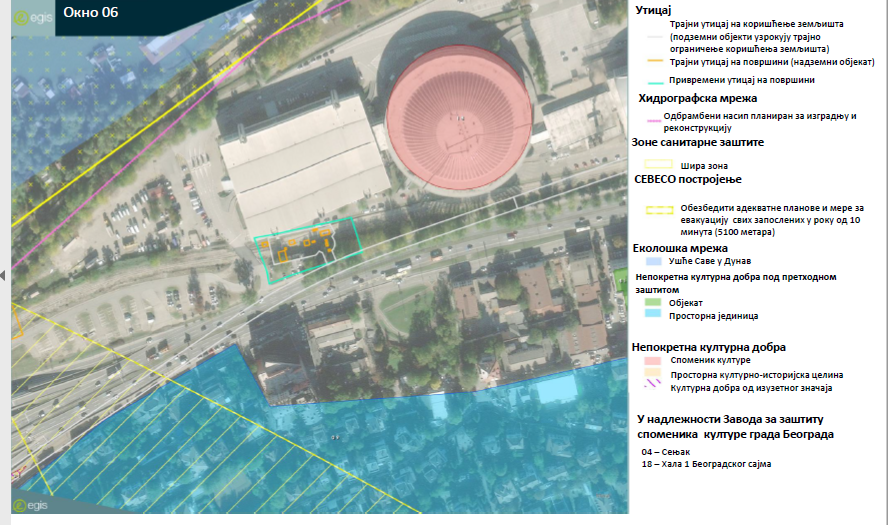The height and width of the screenshot is (525, 888).
Task: Click the egis logo at top left
Action: coord(33,18)
